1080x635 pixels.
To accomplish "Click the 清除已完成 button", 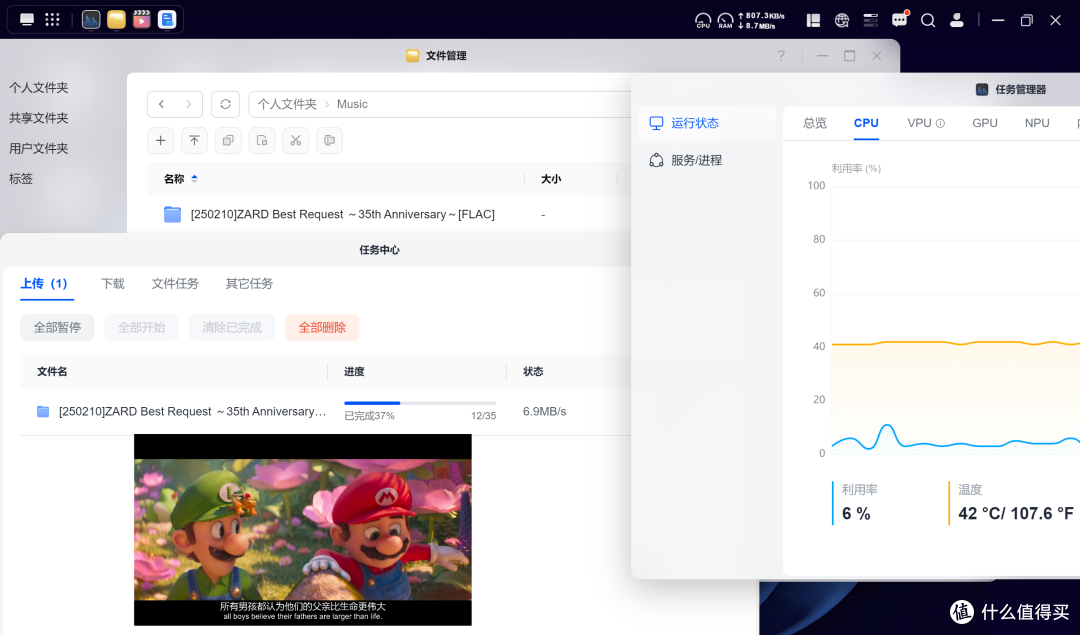I will pos(231,328).
